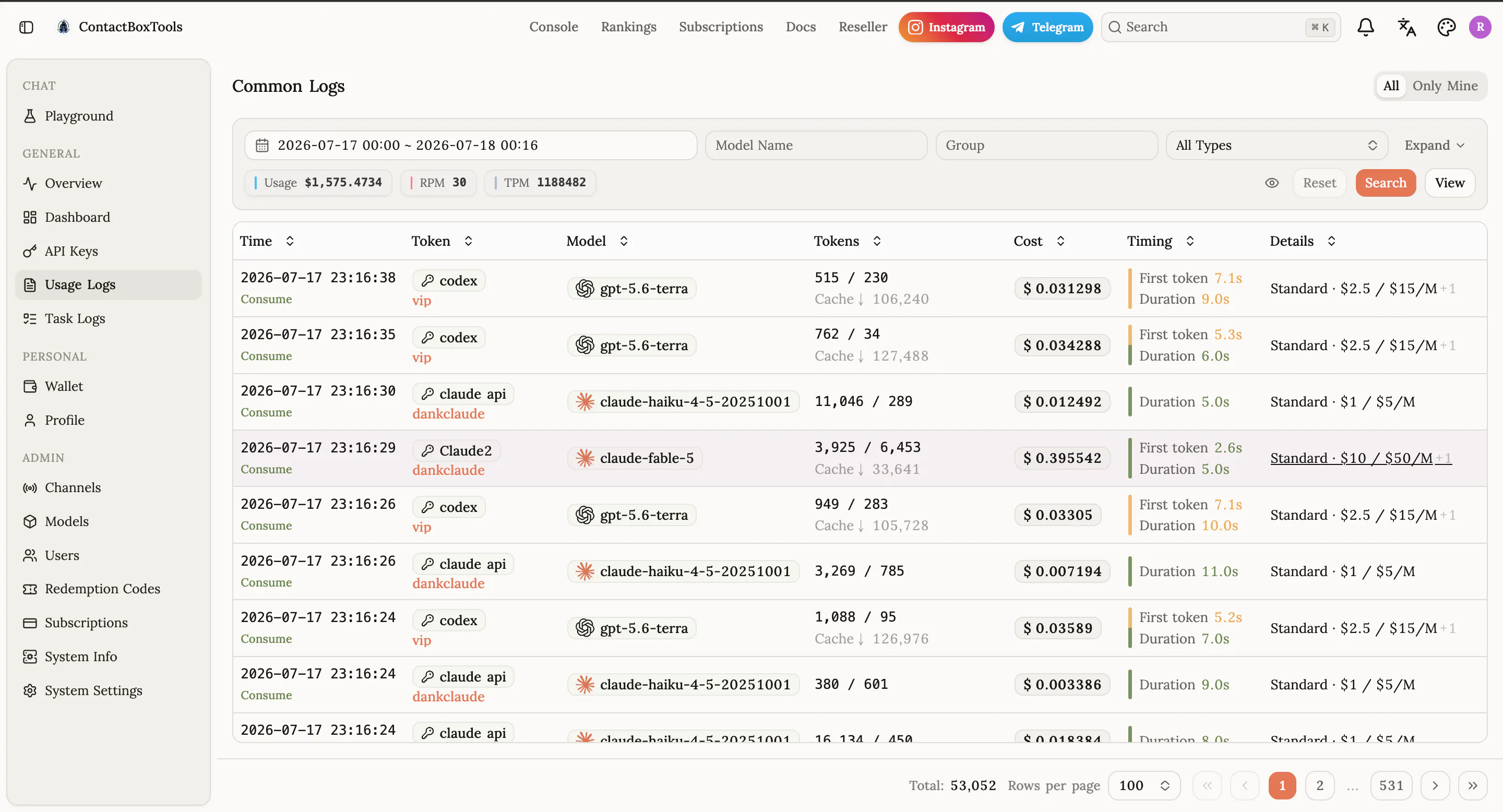This screenshot has height=812, width=1503.
Task: Click the TPM 1188482 stat
Action: coord(540,183)
